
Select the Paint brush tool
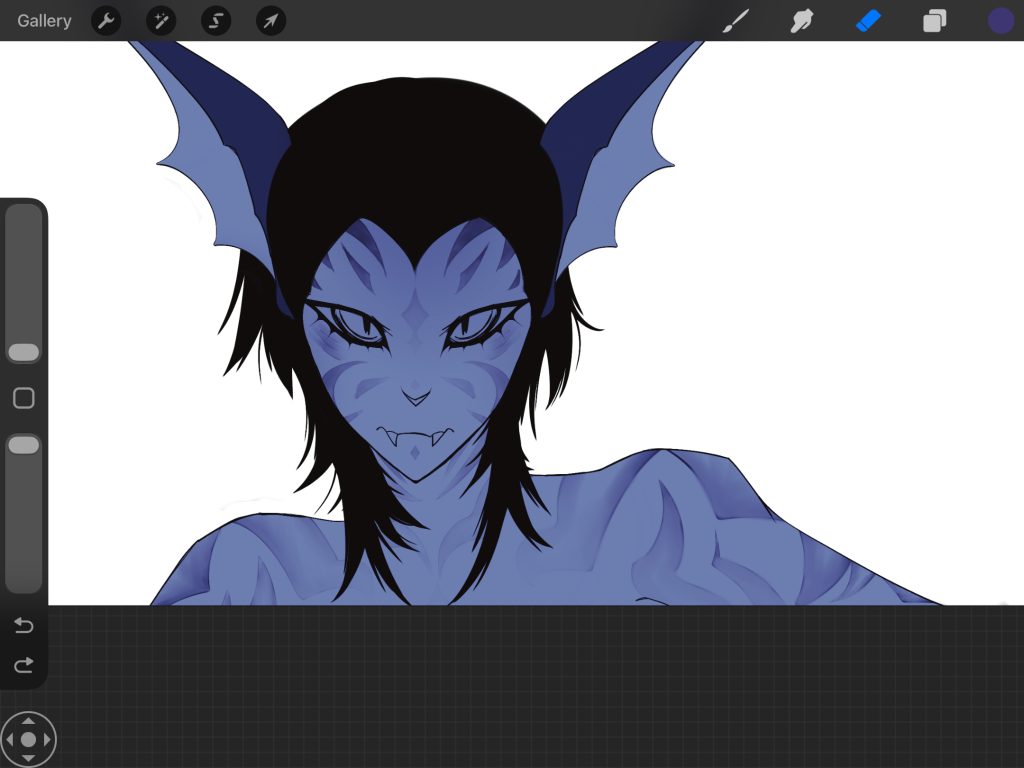coord(736,21)
